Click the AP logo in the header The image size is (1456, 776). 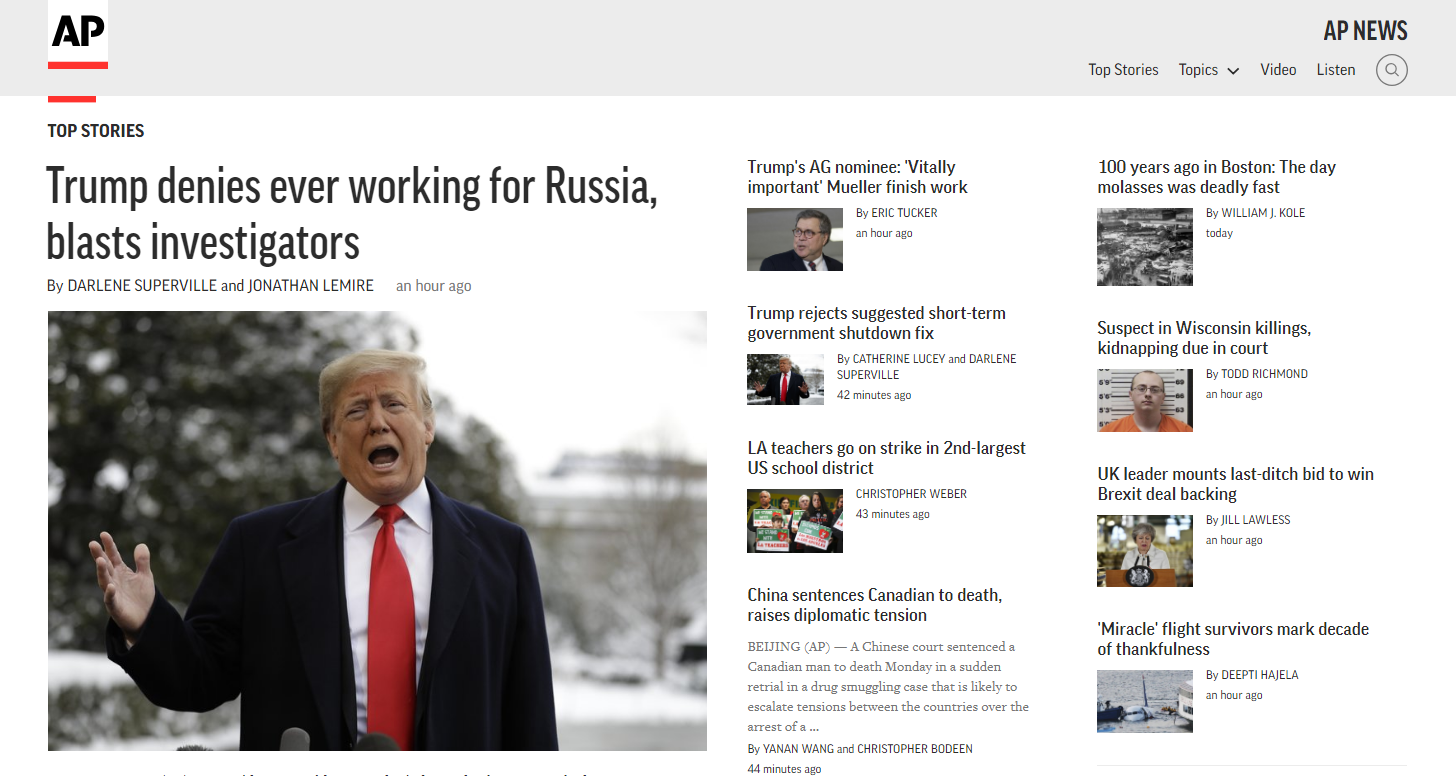click(x=78, y=34)
